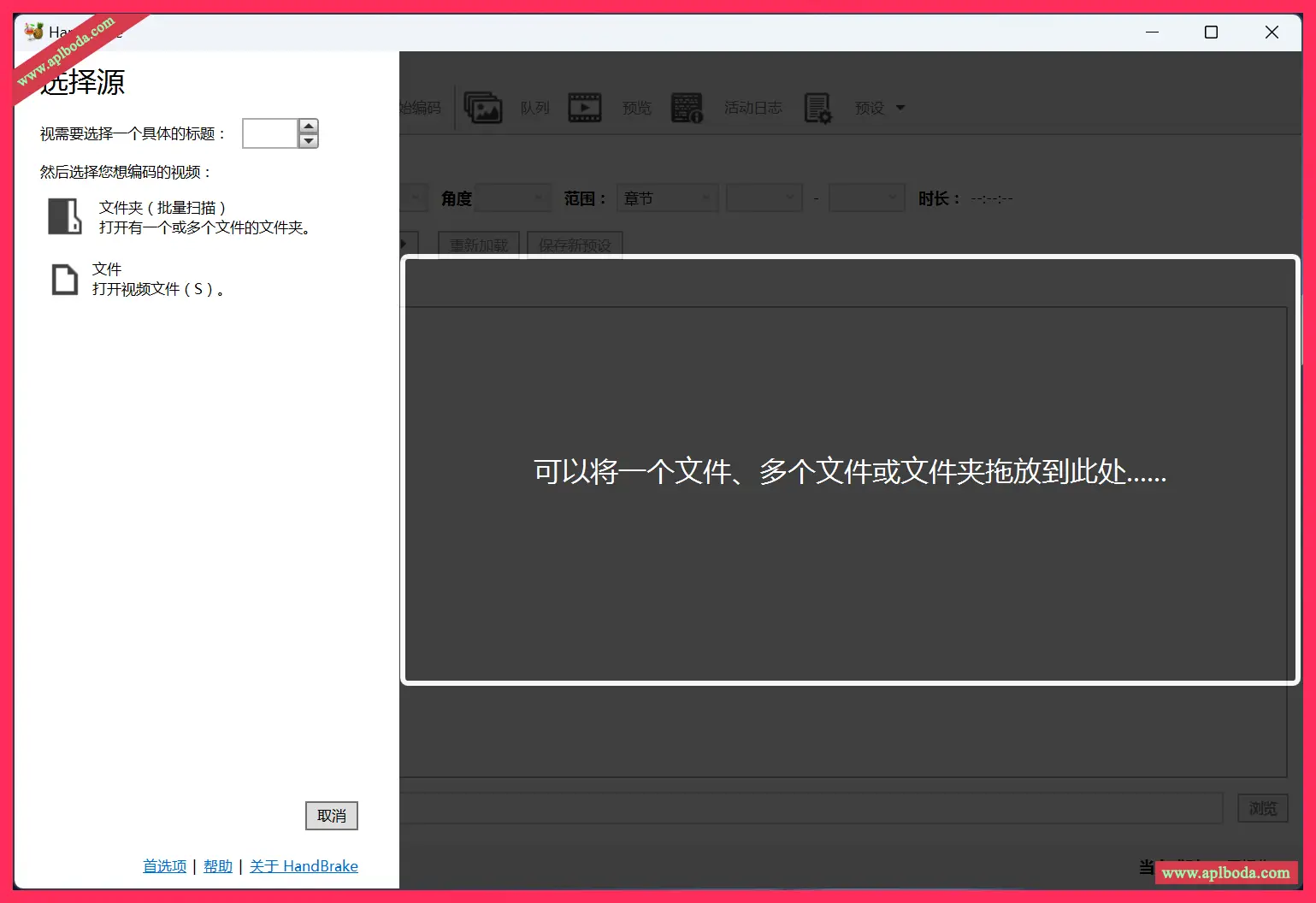This screenshot has height=903, width=1316.
Task: Click the open video file icon
Action: coord(64,280)
